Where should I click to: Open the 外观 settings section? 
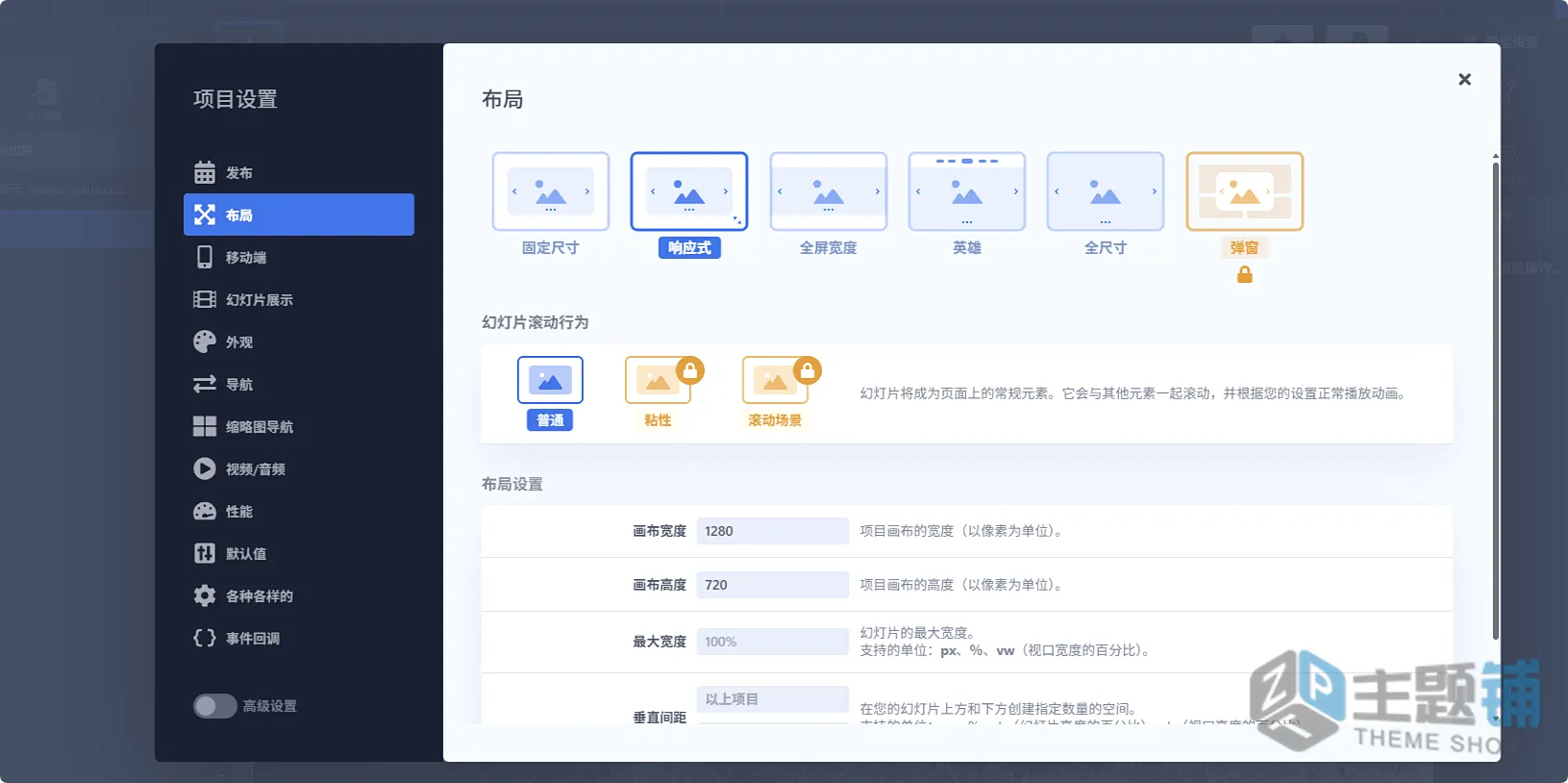coord(299,341)
